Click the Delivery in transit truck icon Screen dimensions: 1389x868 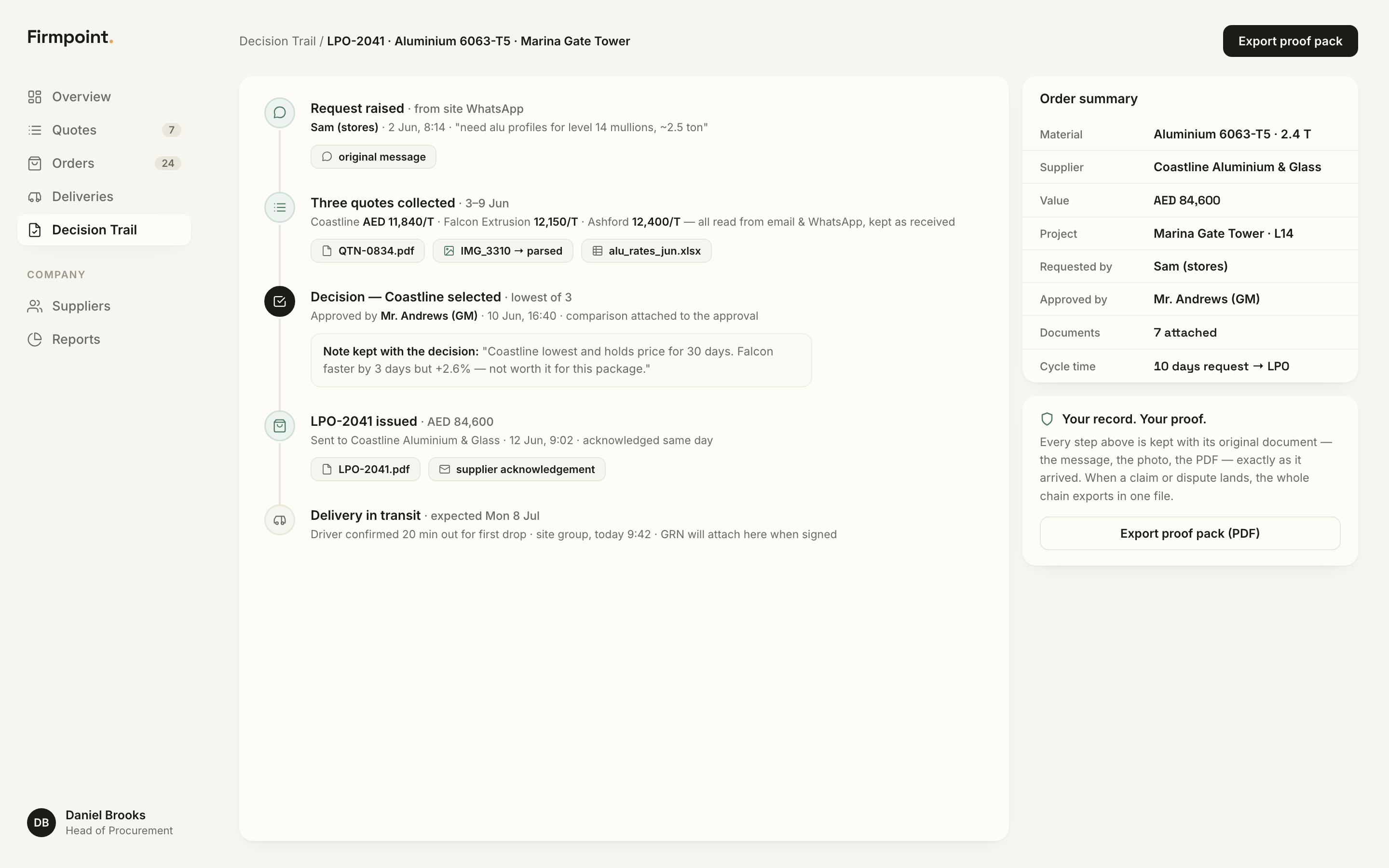[280, 520]
